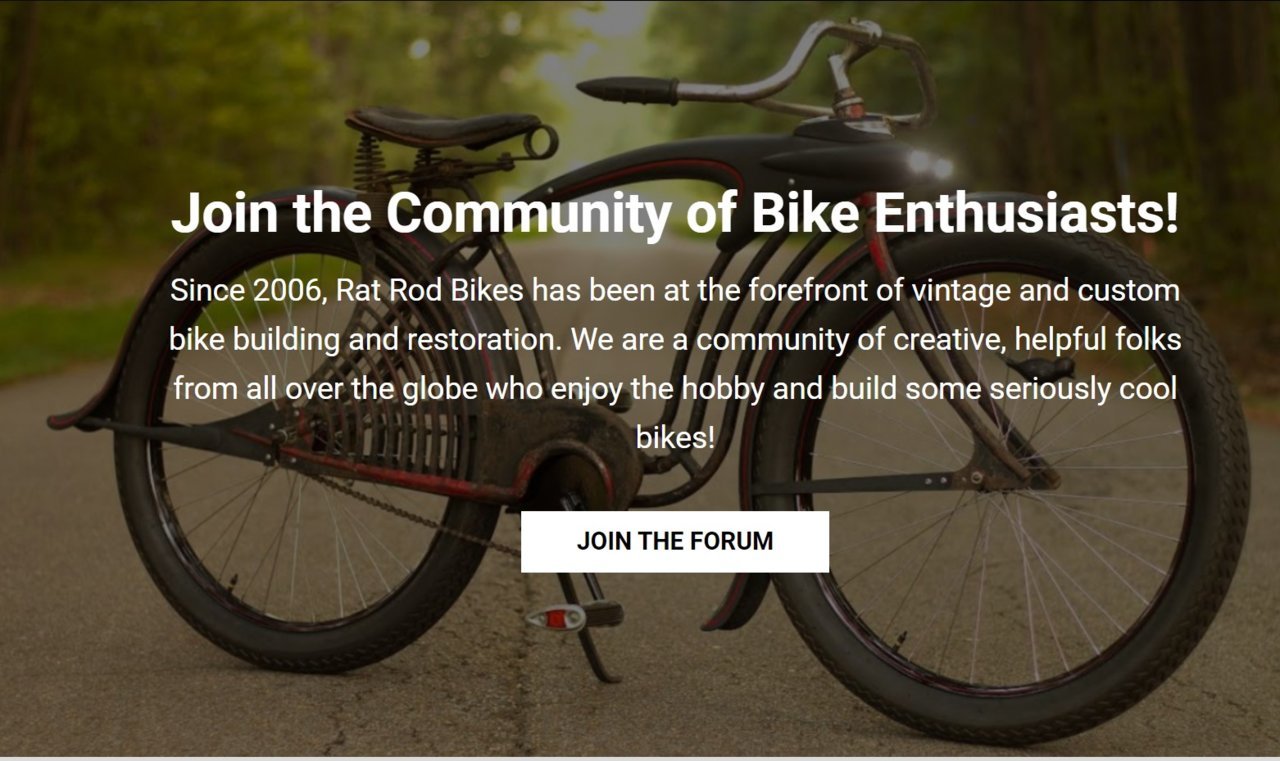1280x761 pixels.
Task: Click the saddle coil springs
Action: pos(370,165)
